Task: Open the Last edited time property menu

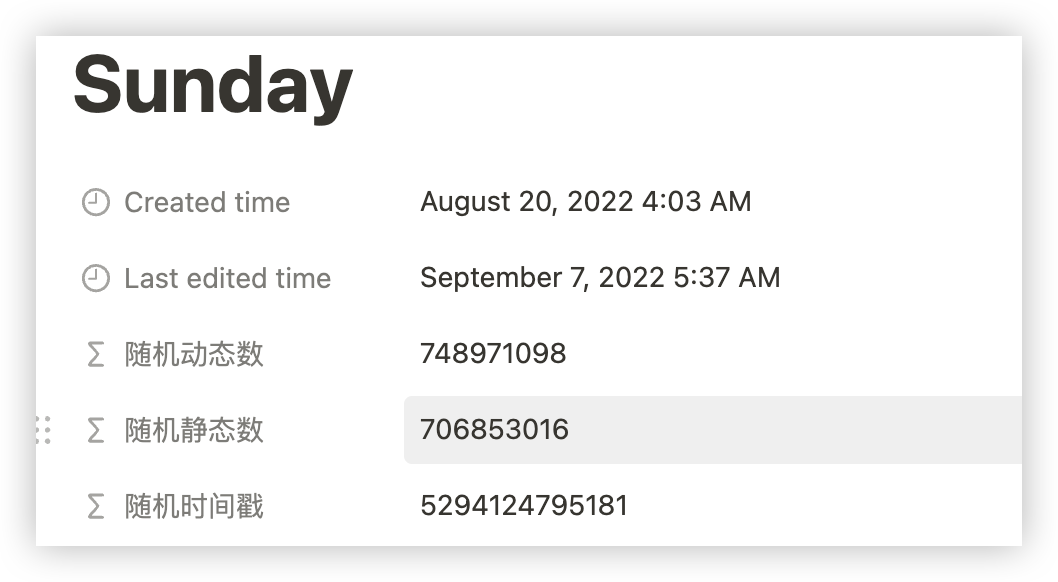Action: coord(227,279)
